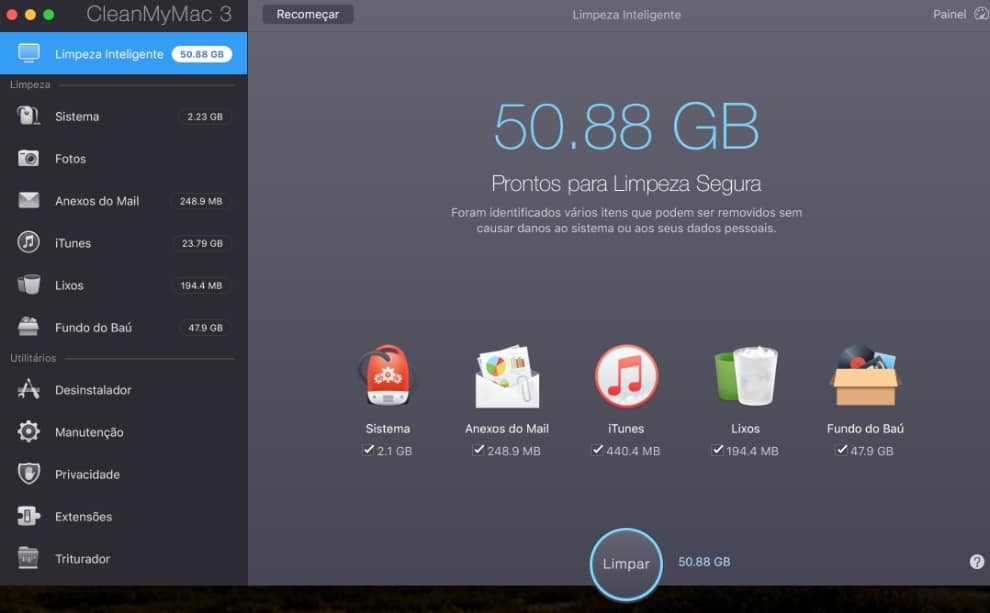Click the Prontos para Limpeza Segura heading

tap(626, 184)
